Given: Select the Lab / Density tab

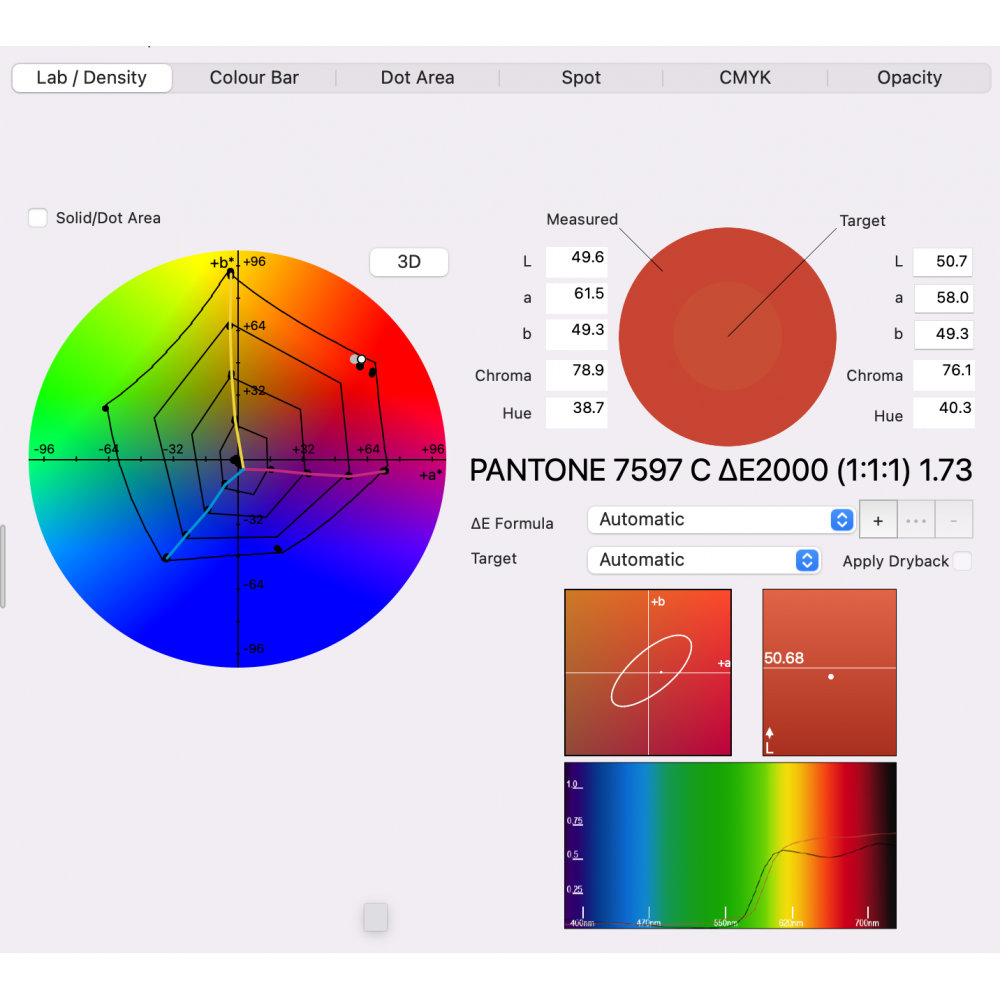Looking at the screenshot, I should pyautogui.click(x=92, y=78).
